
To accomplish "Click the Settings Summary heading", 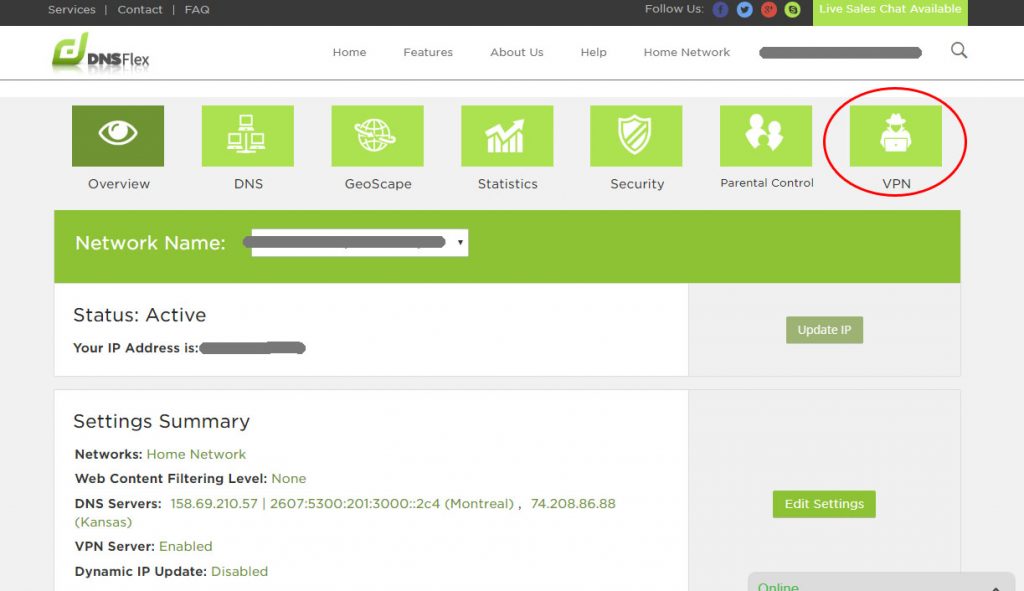I will click(161, 421).
